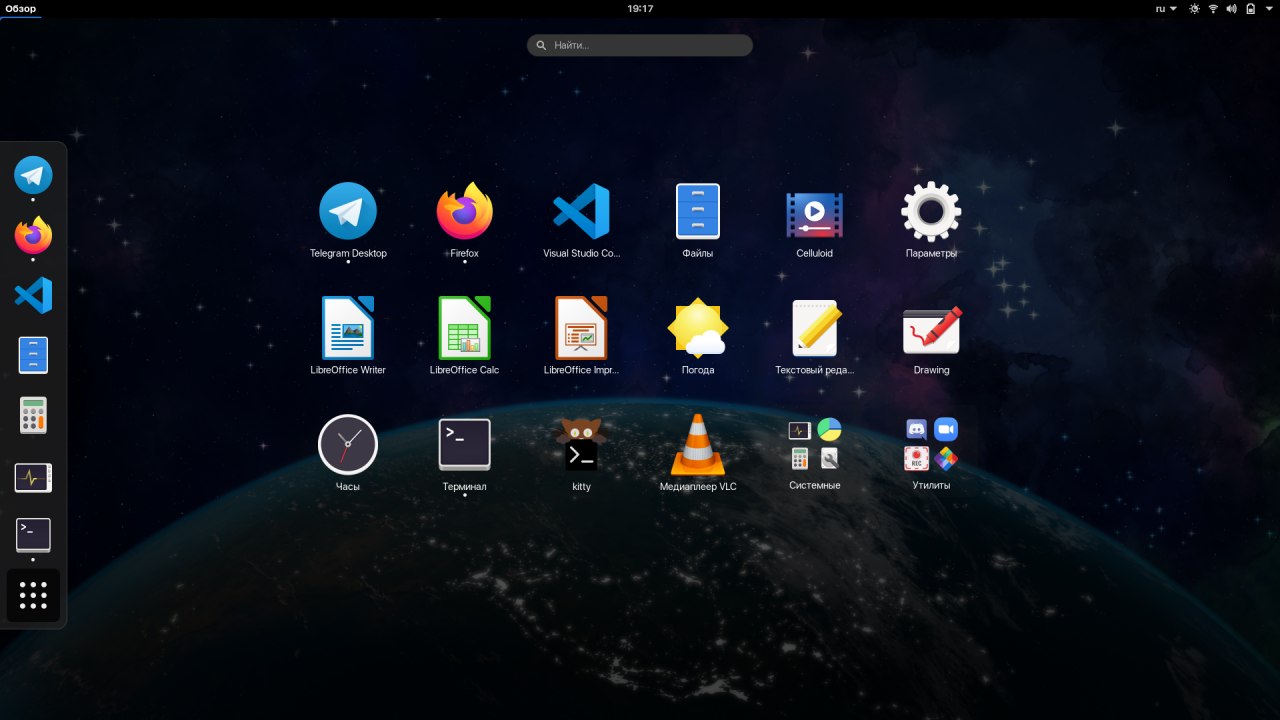Open the Утилиты app folder

[x=931, y=444]
